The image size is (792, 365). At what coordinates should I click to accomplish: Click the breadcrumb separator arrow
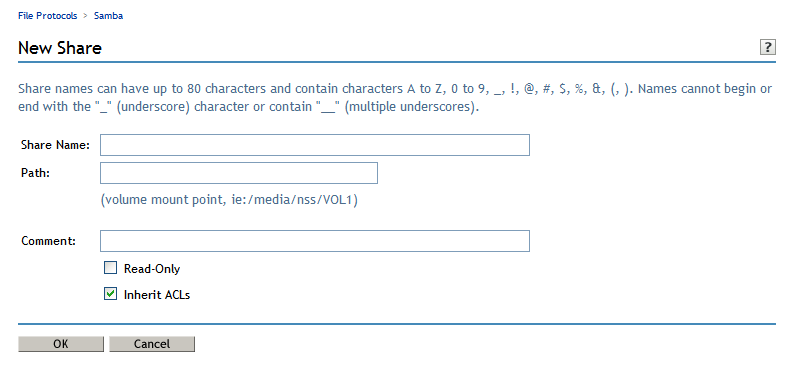click(85, 16)
